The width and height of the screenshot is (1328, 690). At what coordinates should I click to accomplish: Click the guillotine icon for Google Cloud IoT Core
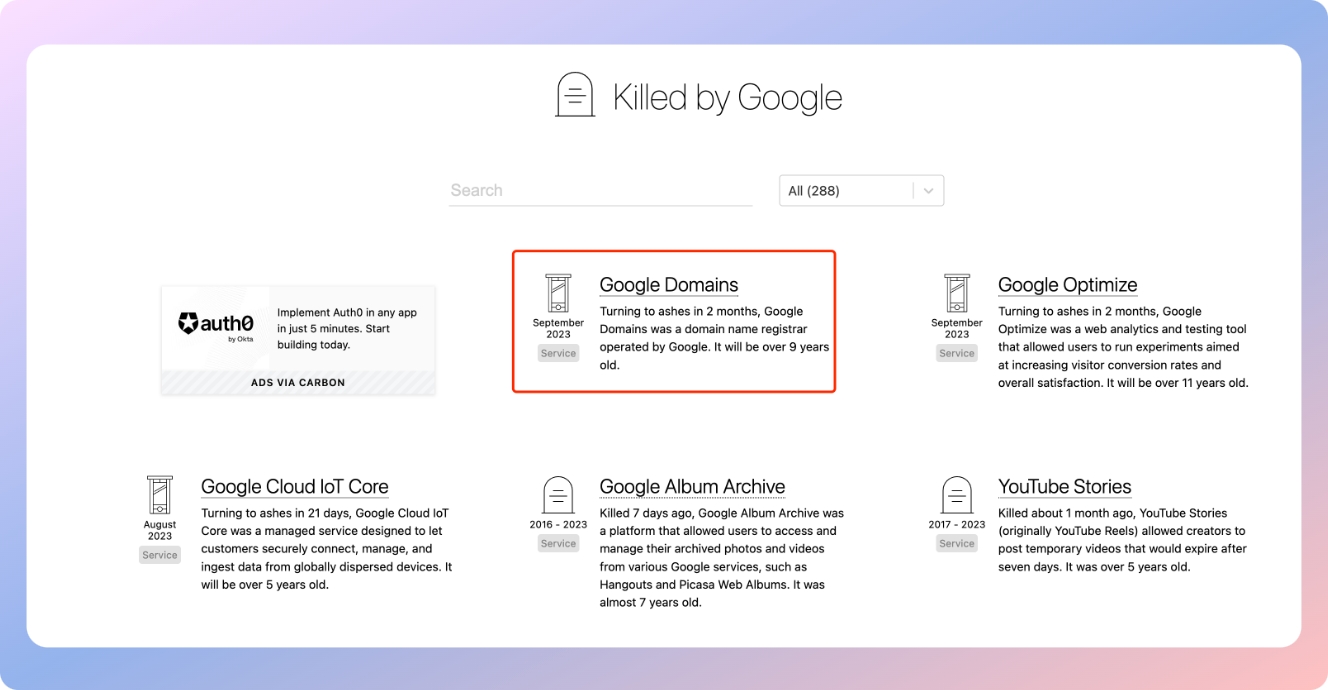[x=160, y=495]
